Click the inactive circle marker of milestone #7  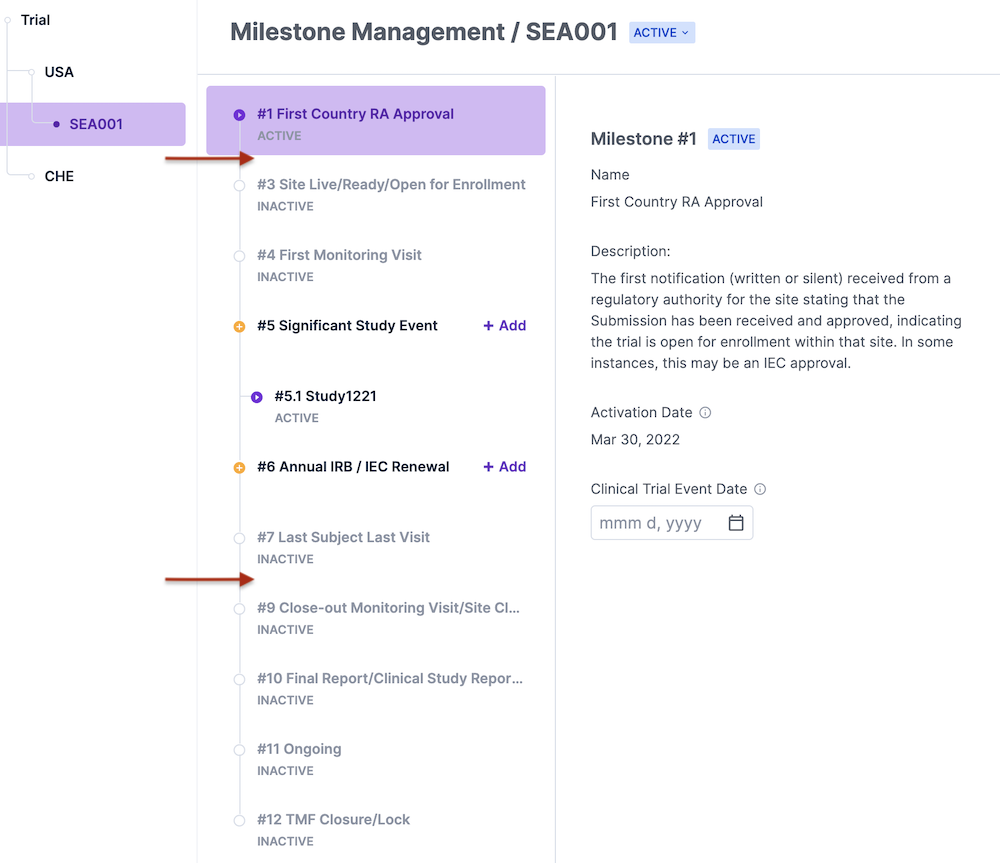239,538
